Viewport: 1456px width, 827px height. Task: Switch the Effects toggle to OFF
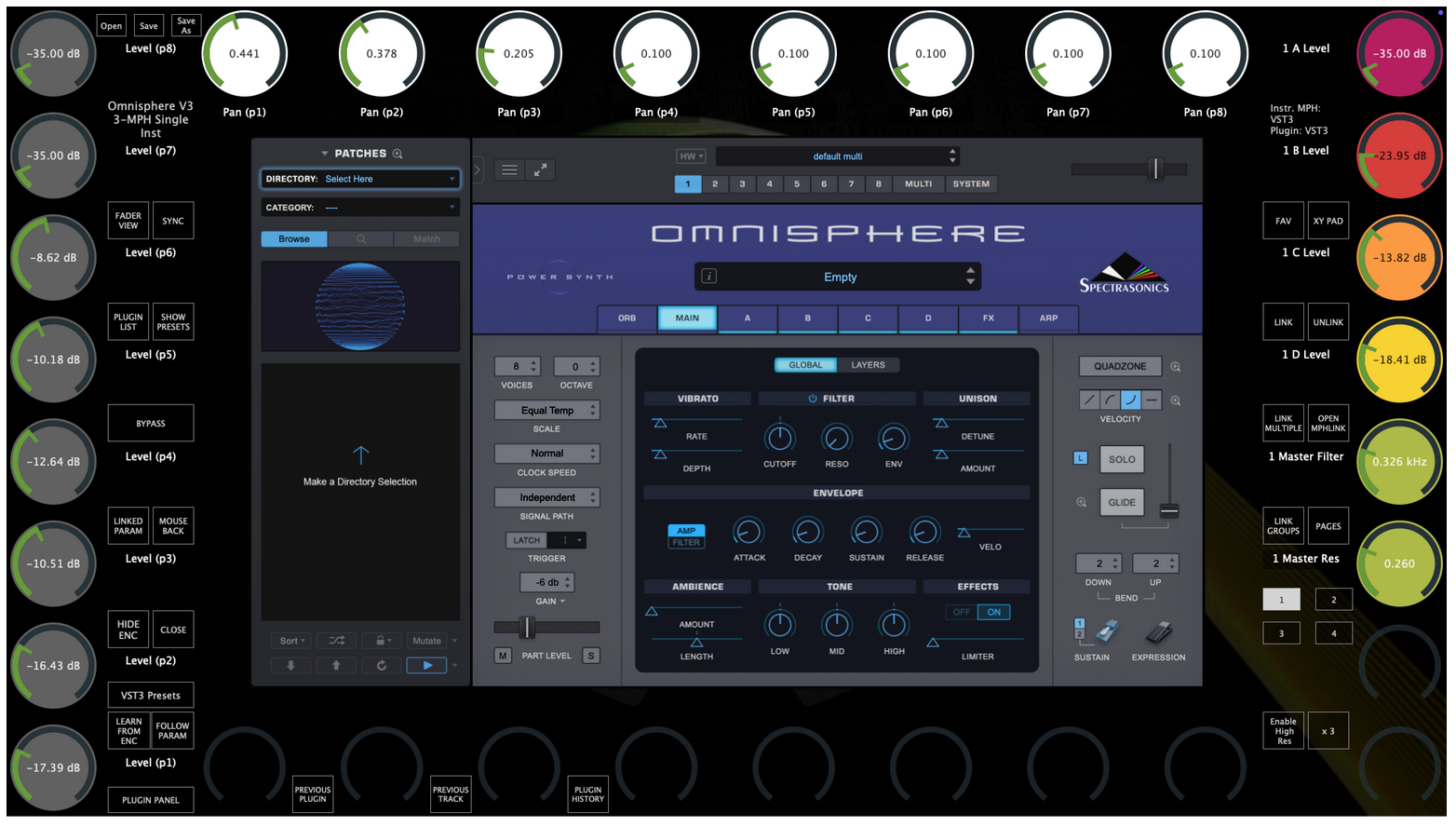(x=962, y=612)
